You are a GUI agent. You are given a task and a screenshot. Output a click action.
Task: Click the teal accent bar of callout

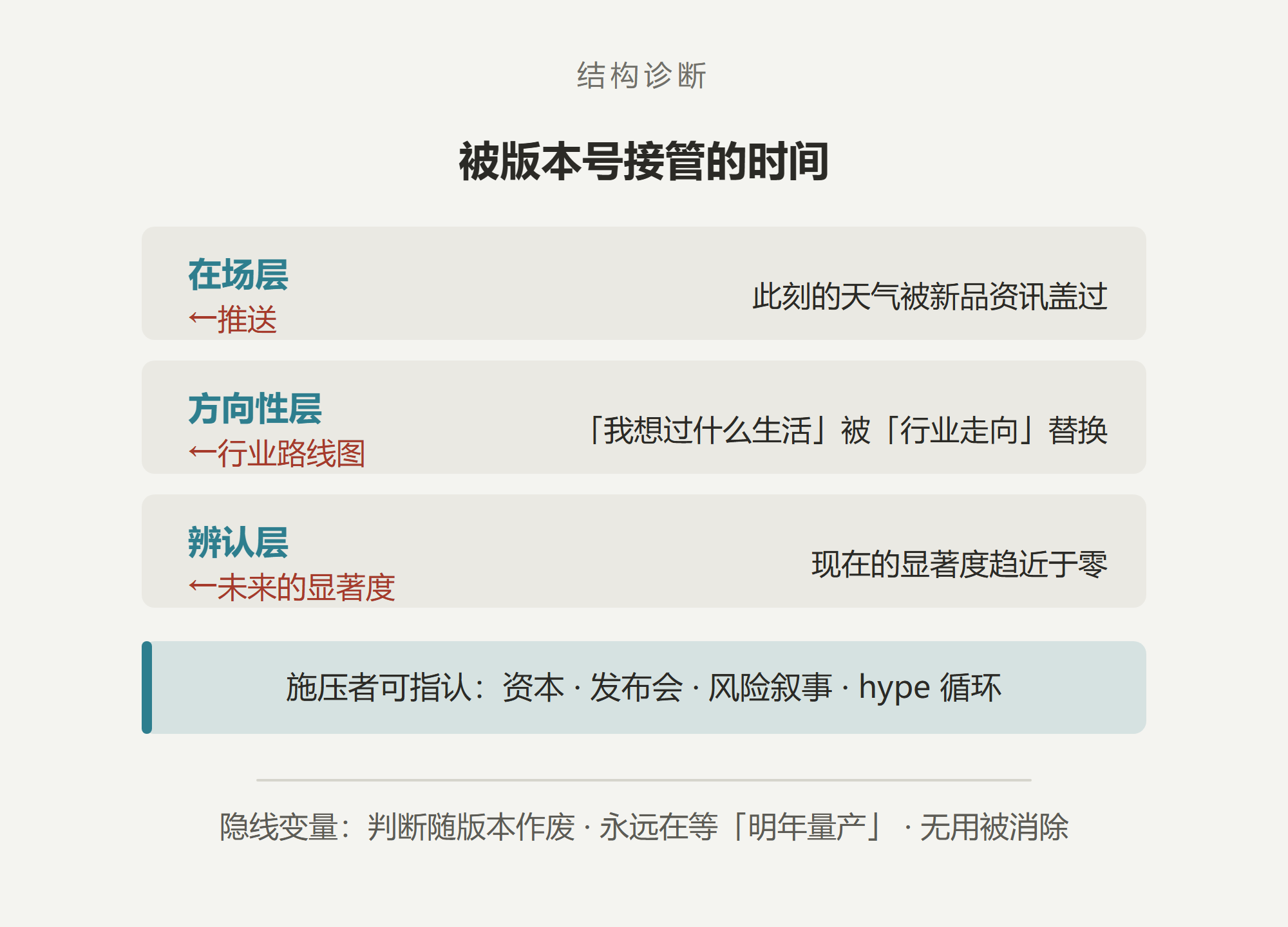coord(147,688)
